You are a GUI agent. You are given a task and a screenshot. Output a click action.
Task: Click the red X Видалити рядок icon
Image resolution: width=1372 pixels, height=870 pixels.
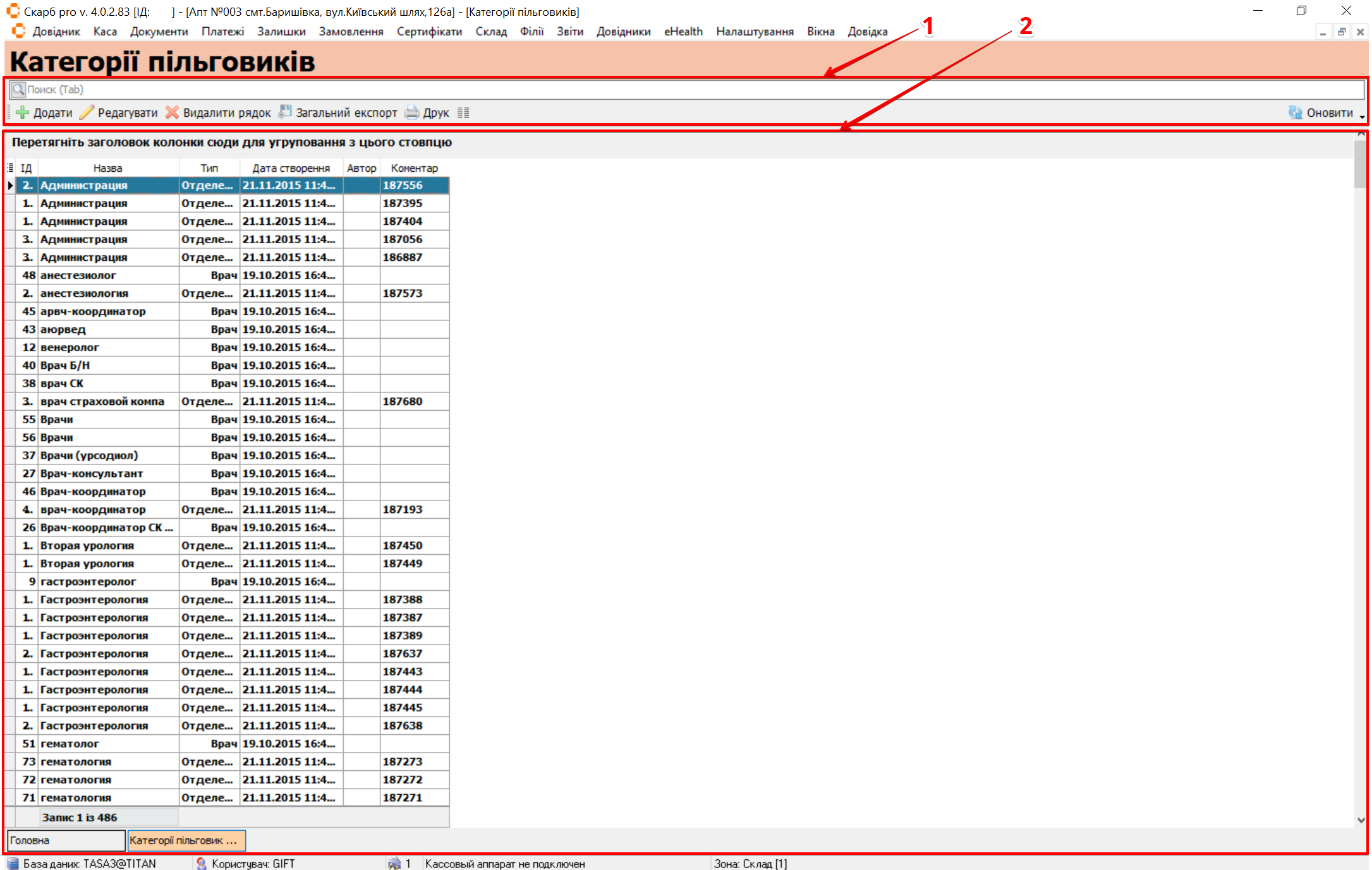(172, 113)
